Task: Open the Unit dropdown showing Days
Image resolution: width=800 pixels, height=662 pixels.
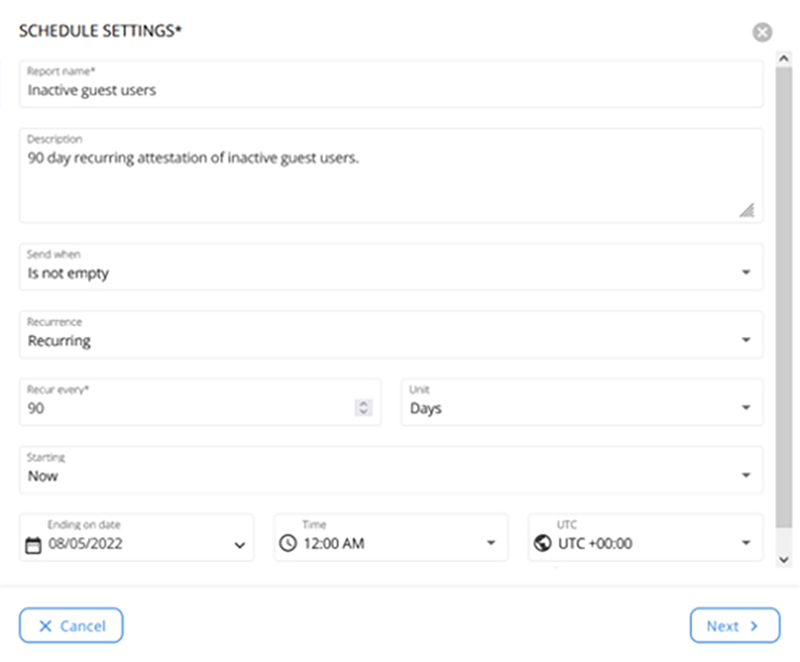Action: 746,408
